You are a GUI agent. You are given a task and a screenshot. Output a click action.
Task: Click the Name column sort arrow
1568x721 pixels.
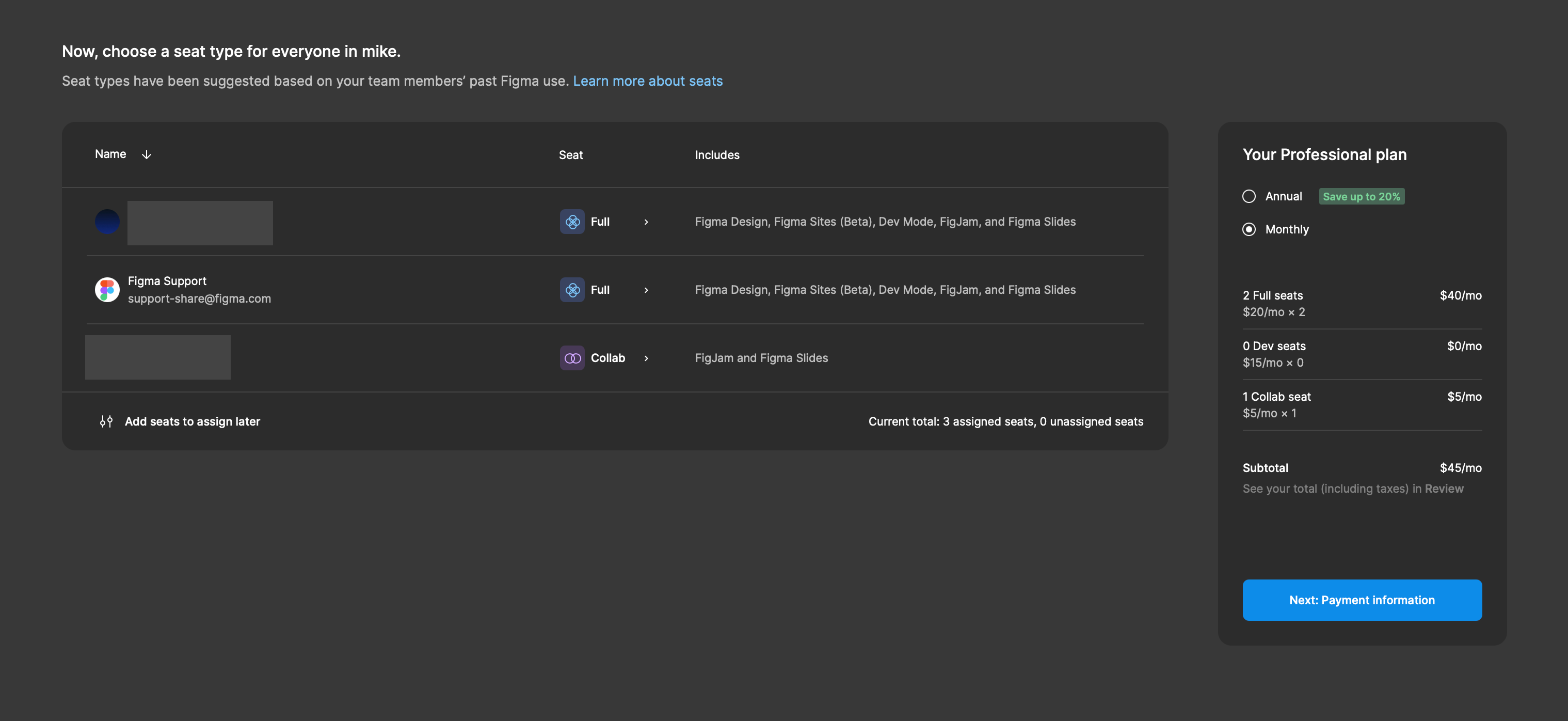(x=146, y=154)
